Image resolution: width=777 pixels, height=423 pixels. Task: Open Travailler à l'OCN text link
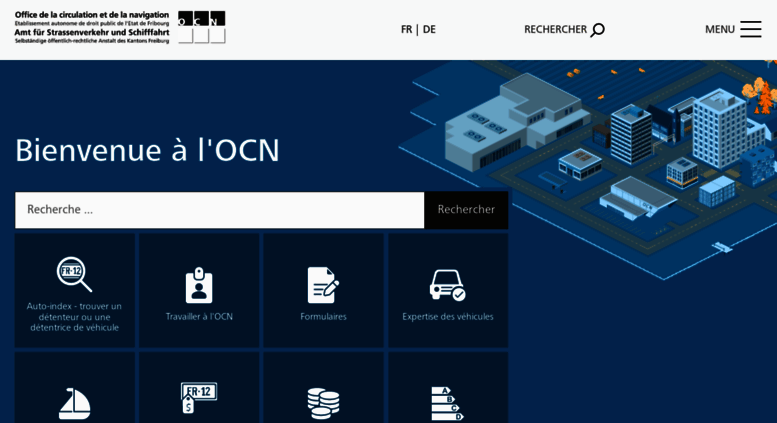199,317
